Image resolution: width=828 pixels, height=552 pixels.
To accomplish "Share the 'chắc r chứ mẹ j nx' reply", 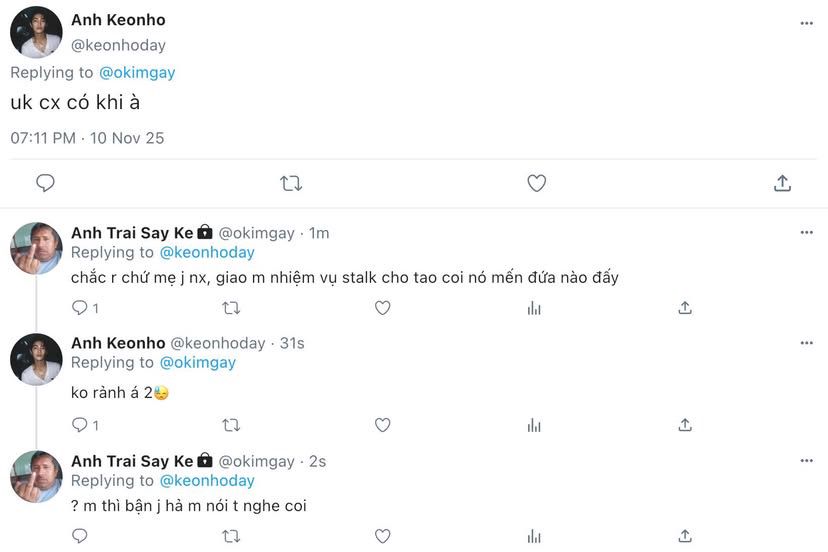I will click(x=685, y=308).
